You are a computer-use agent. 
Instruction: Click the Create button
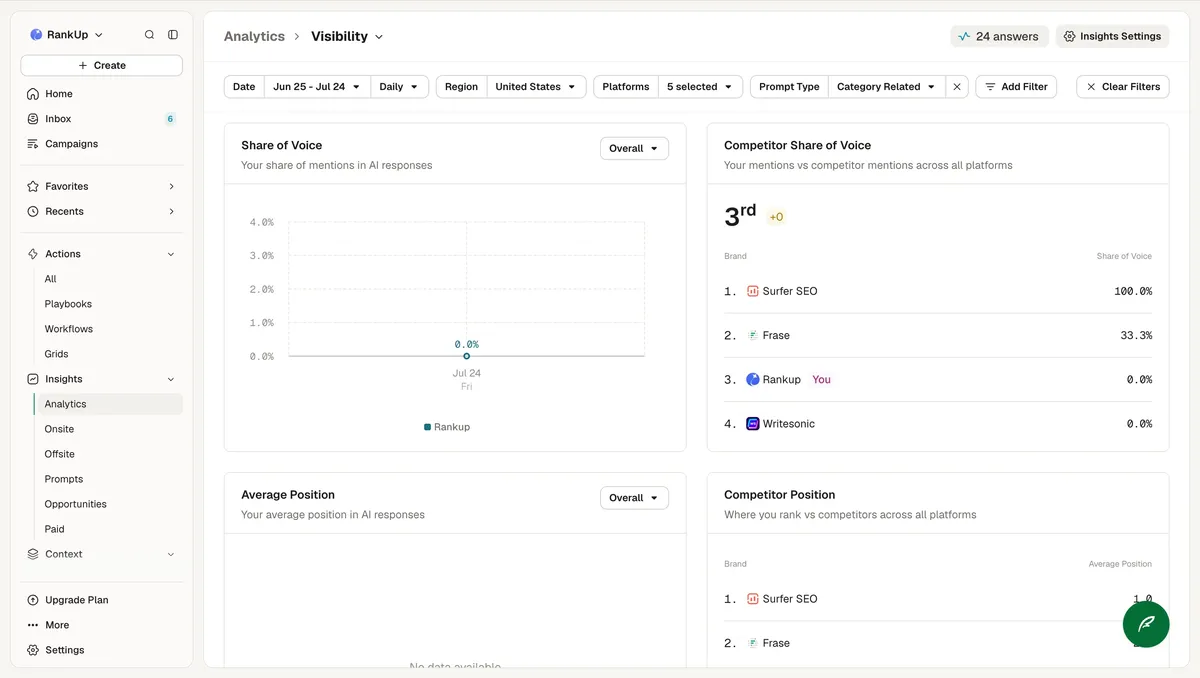[101, 65]
